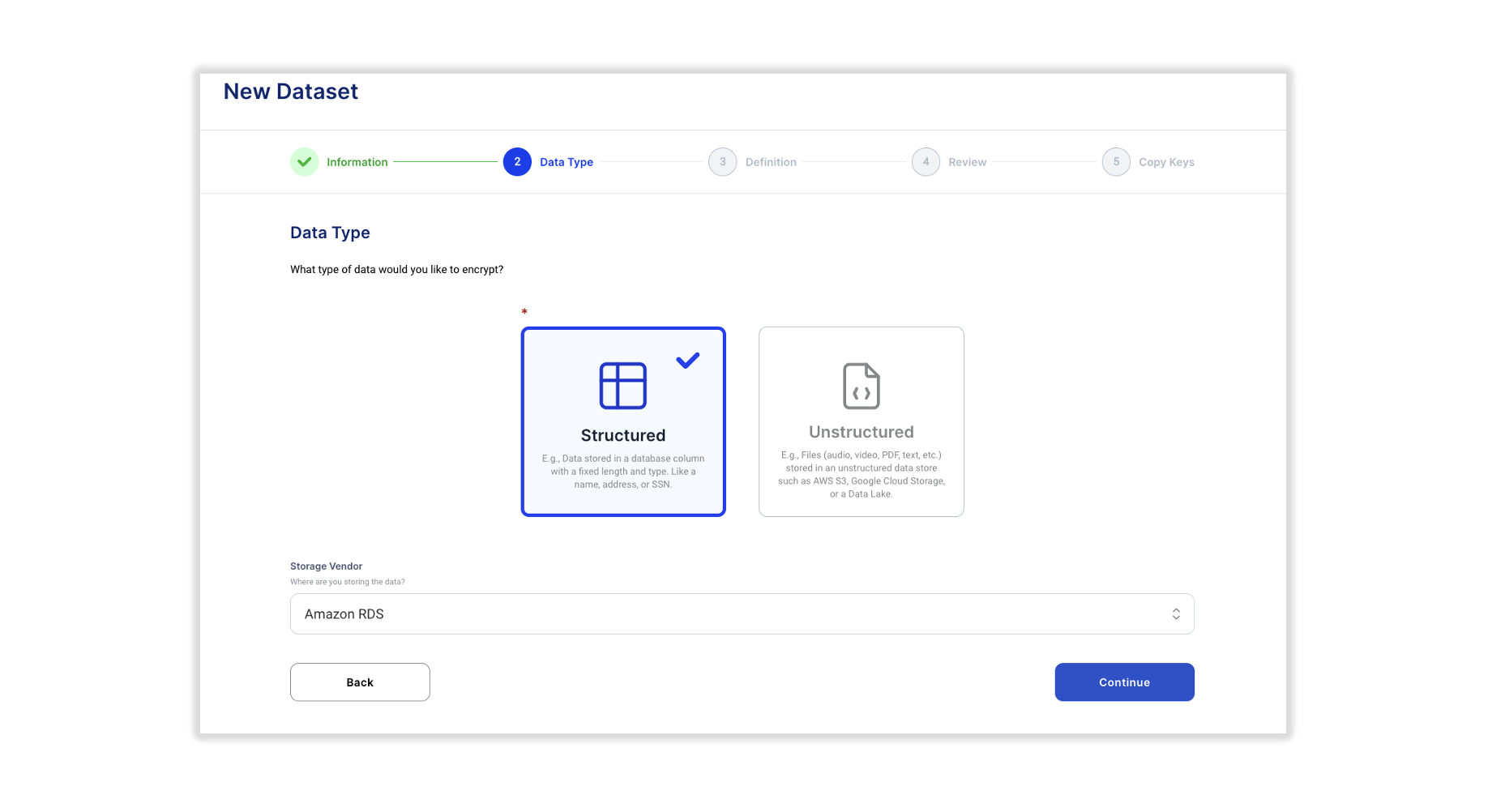Click the Structured card title text

[623, 435]
